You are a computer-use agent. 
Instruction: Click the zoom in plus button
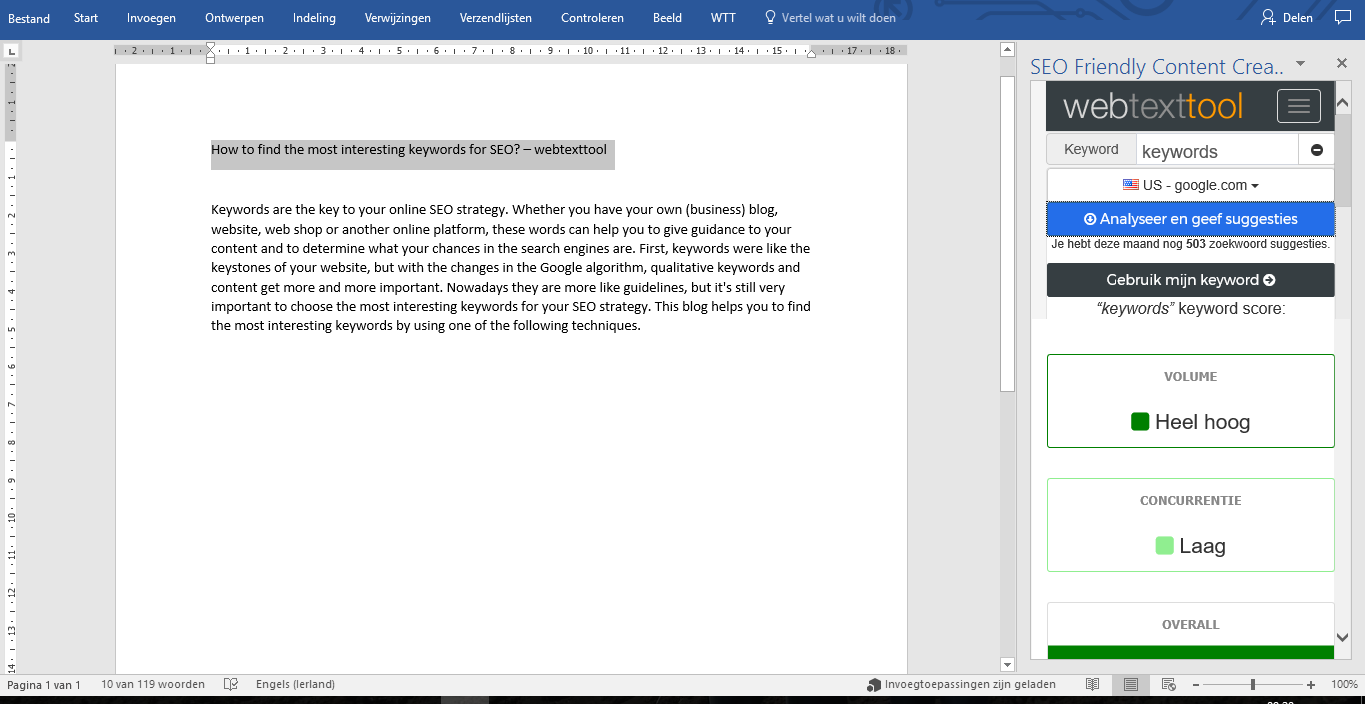[1311, 685]
